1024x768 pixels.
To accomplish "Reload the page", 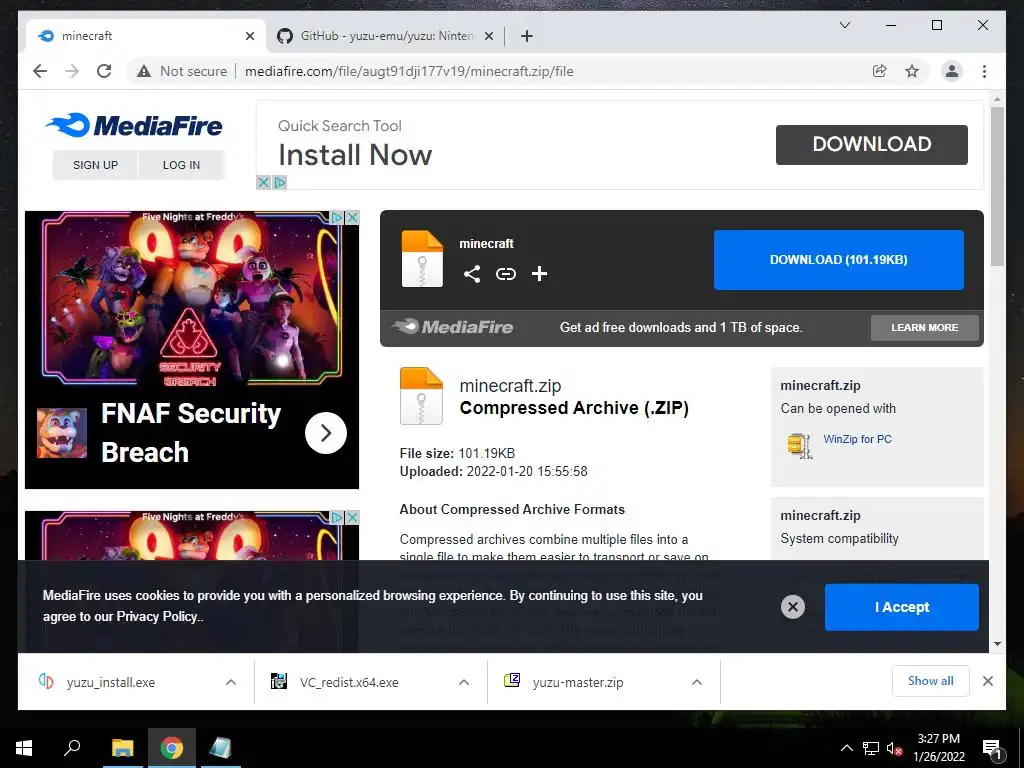I will 104,71.
